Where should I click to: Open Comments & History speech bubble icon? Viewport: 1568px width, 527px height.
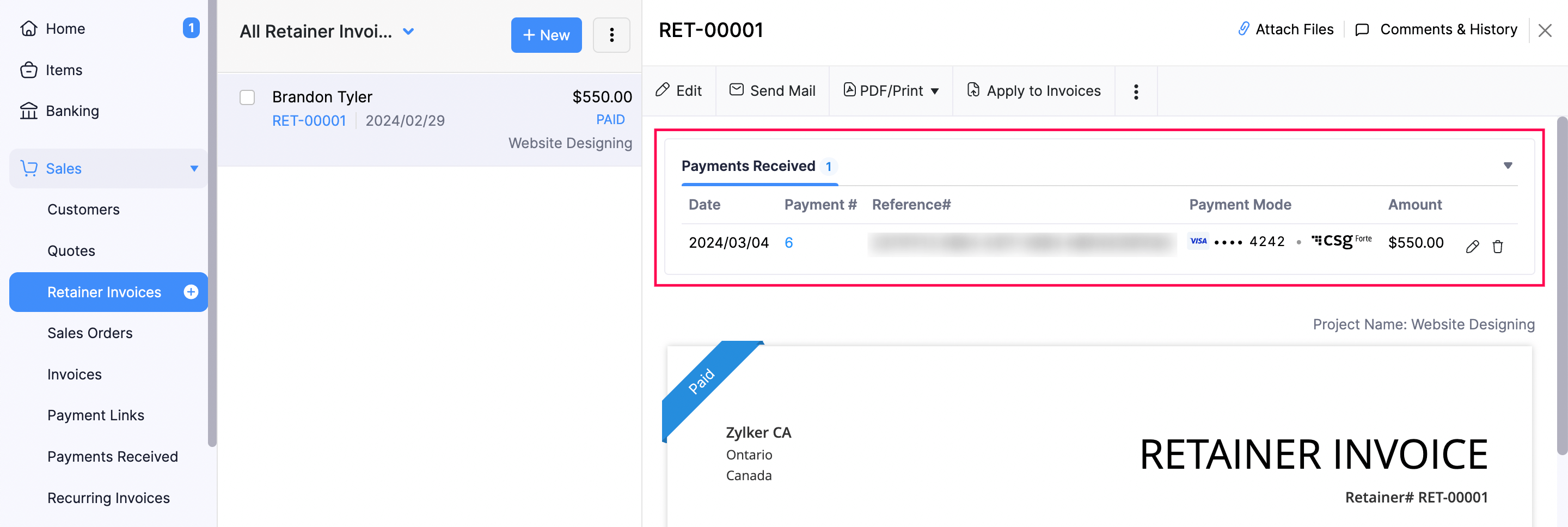pos(1363,29)
